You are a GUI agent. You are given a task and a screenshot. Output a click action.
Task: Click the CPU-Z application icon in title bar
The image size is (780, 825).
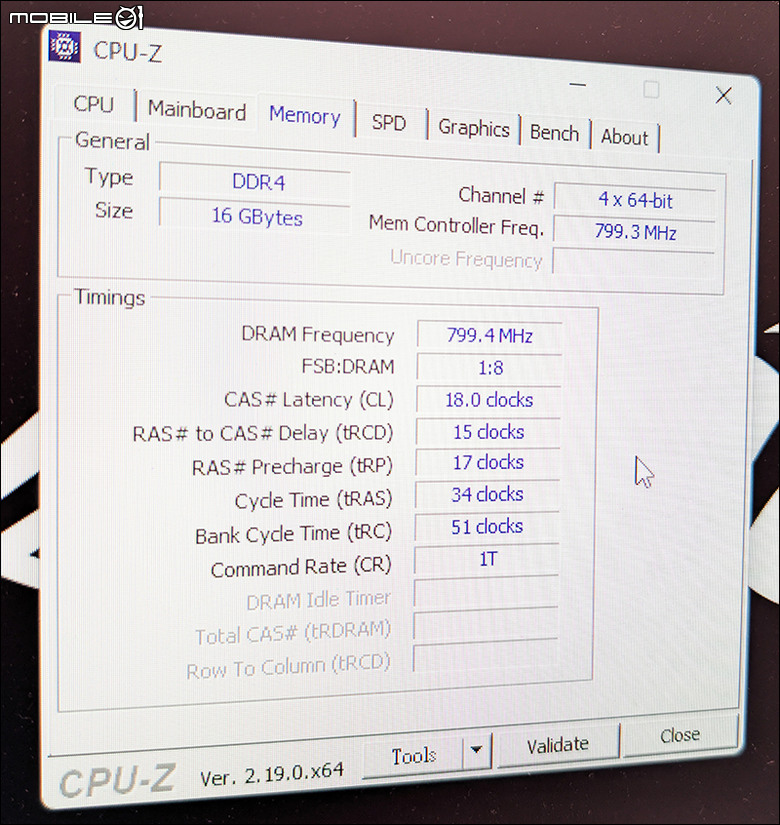(64, 46)
